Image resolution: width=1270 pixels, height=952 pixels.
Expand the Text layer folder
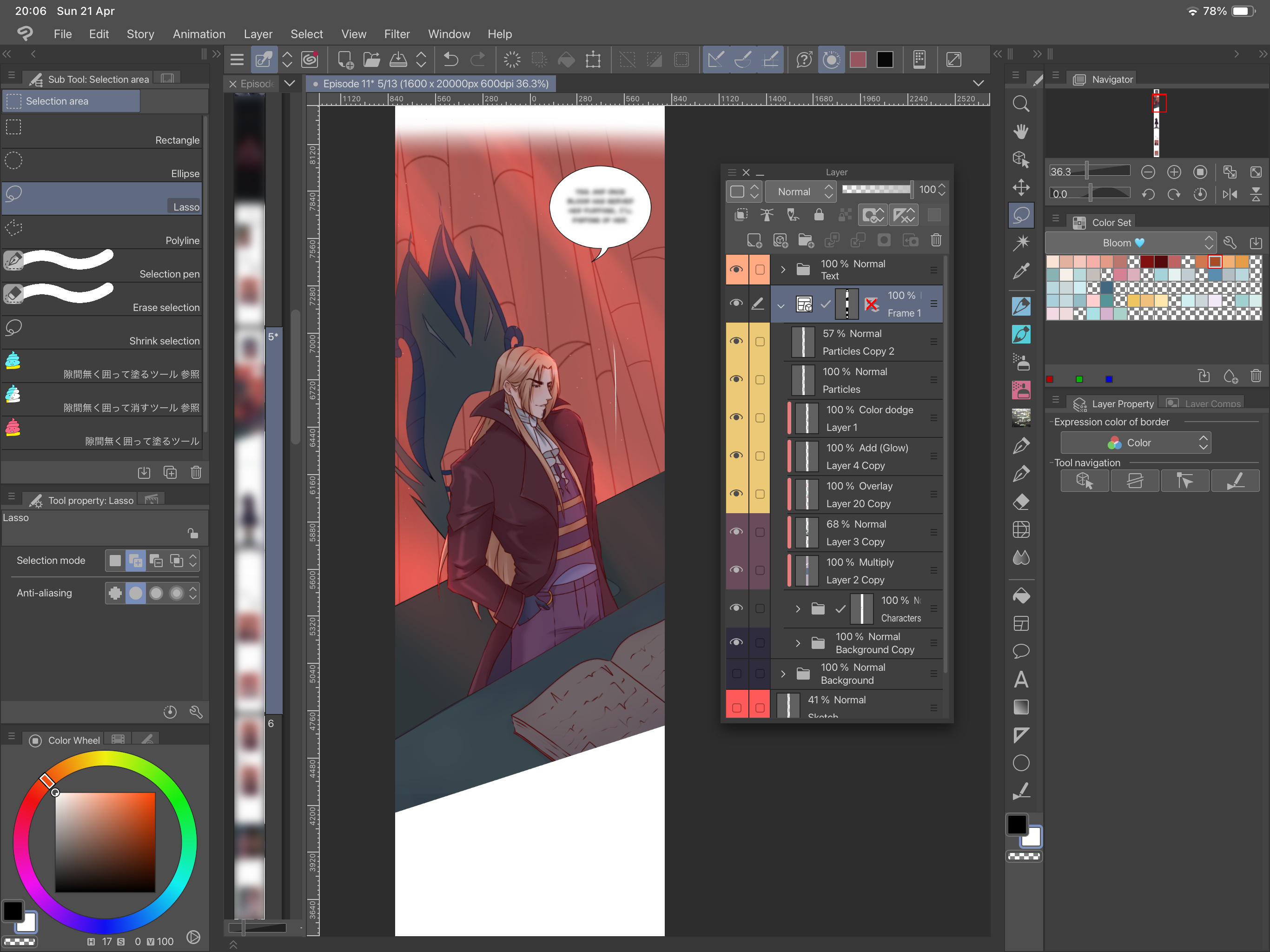(782, 269)
